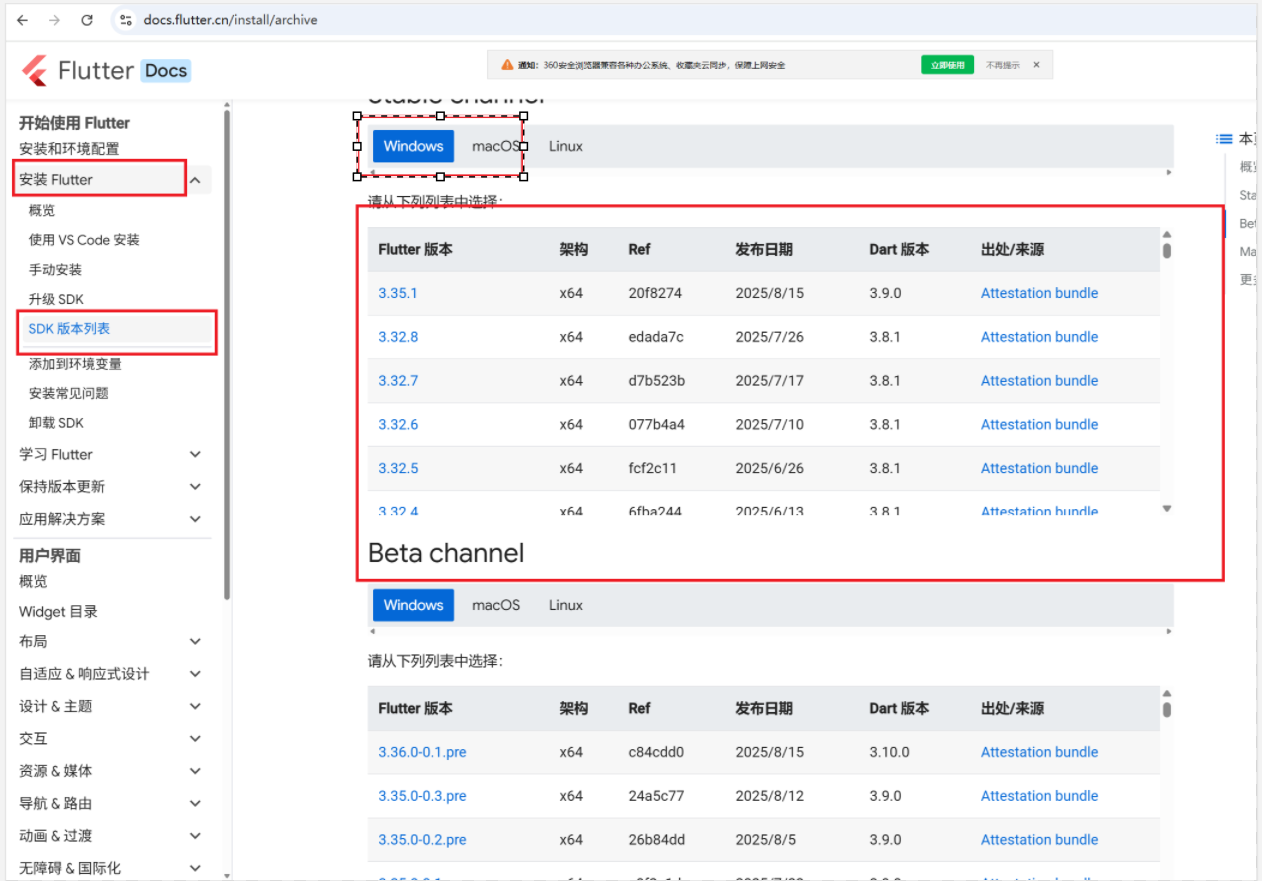
Task: Select macOS tab in Stable channel
Action: pos(496,146)
